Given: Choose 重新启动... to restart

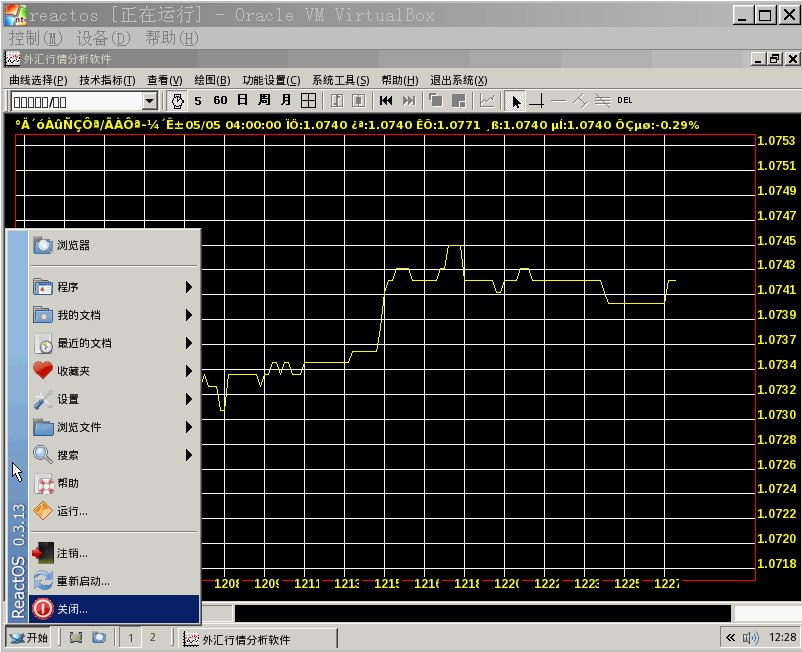Looking at the screenshot, I should coord(114,581).
